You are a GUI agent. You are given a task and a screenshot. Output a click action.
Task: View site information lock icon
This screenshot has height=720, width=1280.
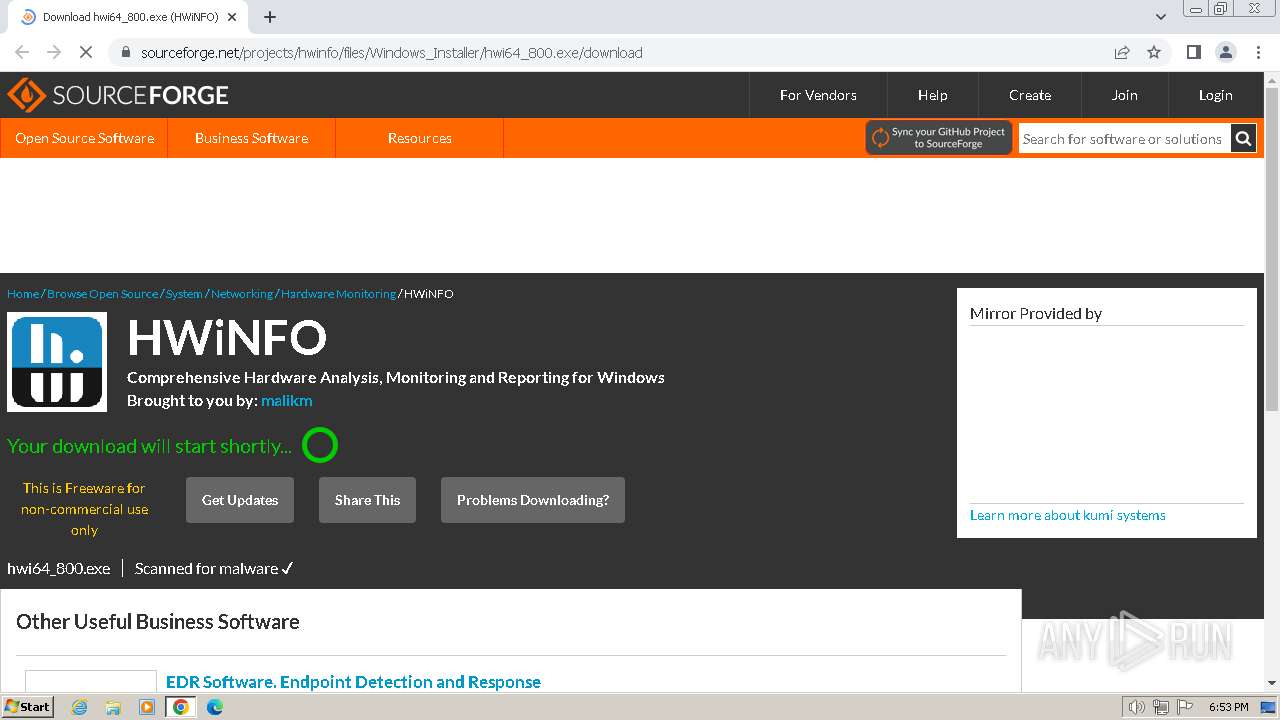tap(125, 52)
